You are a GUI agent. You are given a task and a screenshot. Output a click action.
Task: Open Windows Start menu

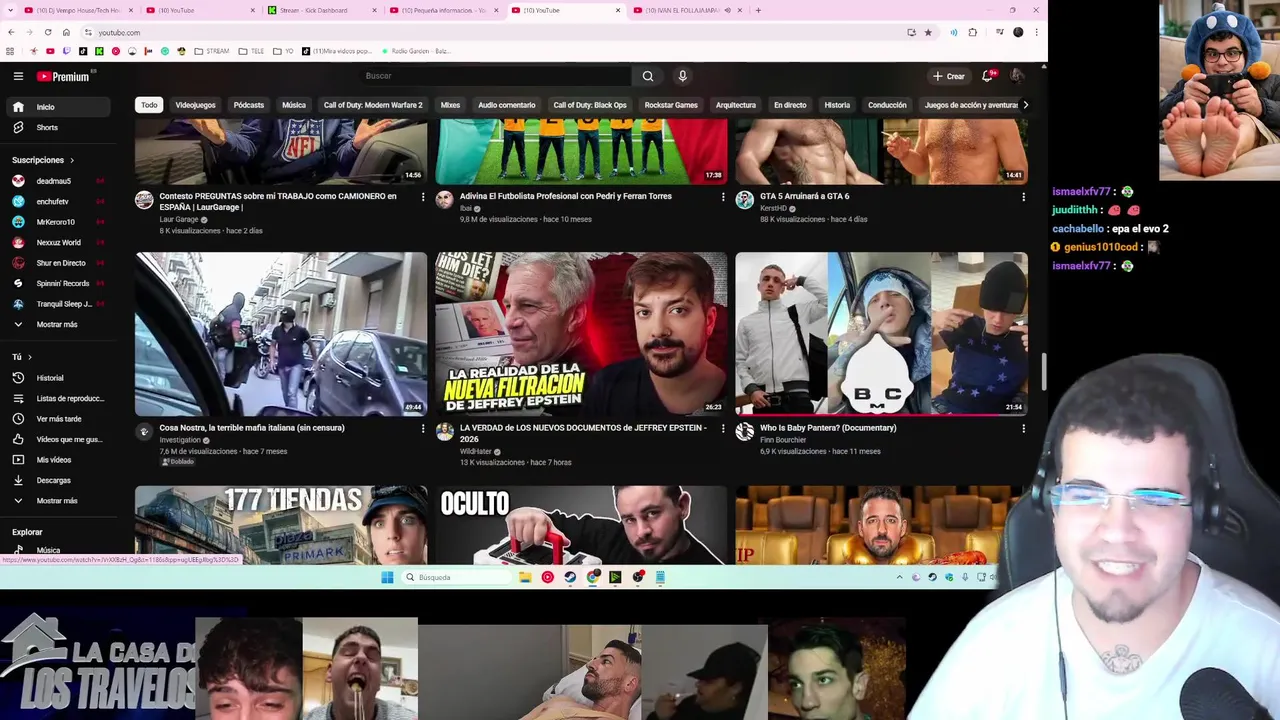[387, 577]
